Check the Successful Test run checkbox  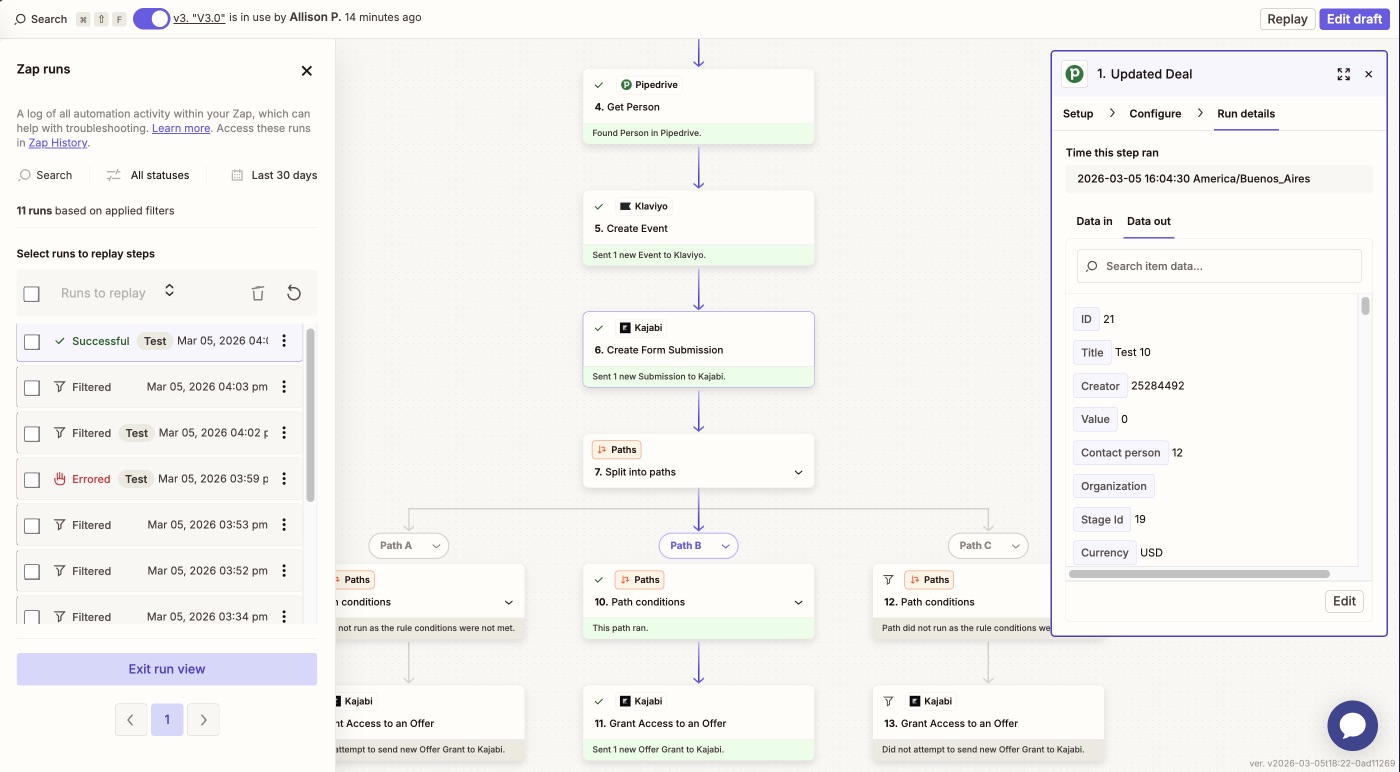click(32, 342)
